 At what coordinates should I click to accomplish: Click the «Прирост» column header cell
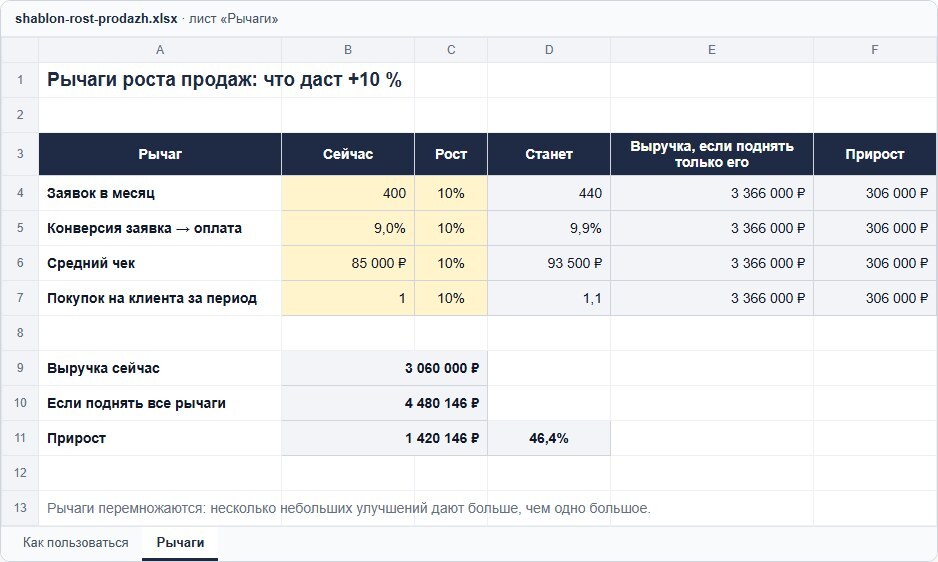click(875, 154)
